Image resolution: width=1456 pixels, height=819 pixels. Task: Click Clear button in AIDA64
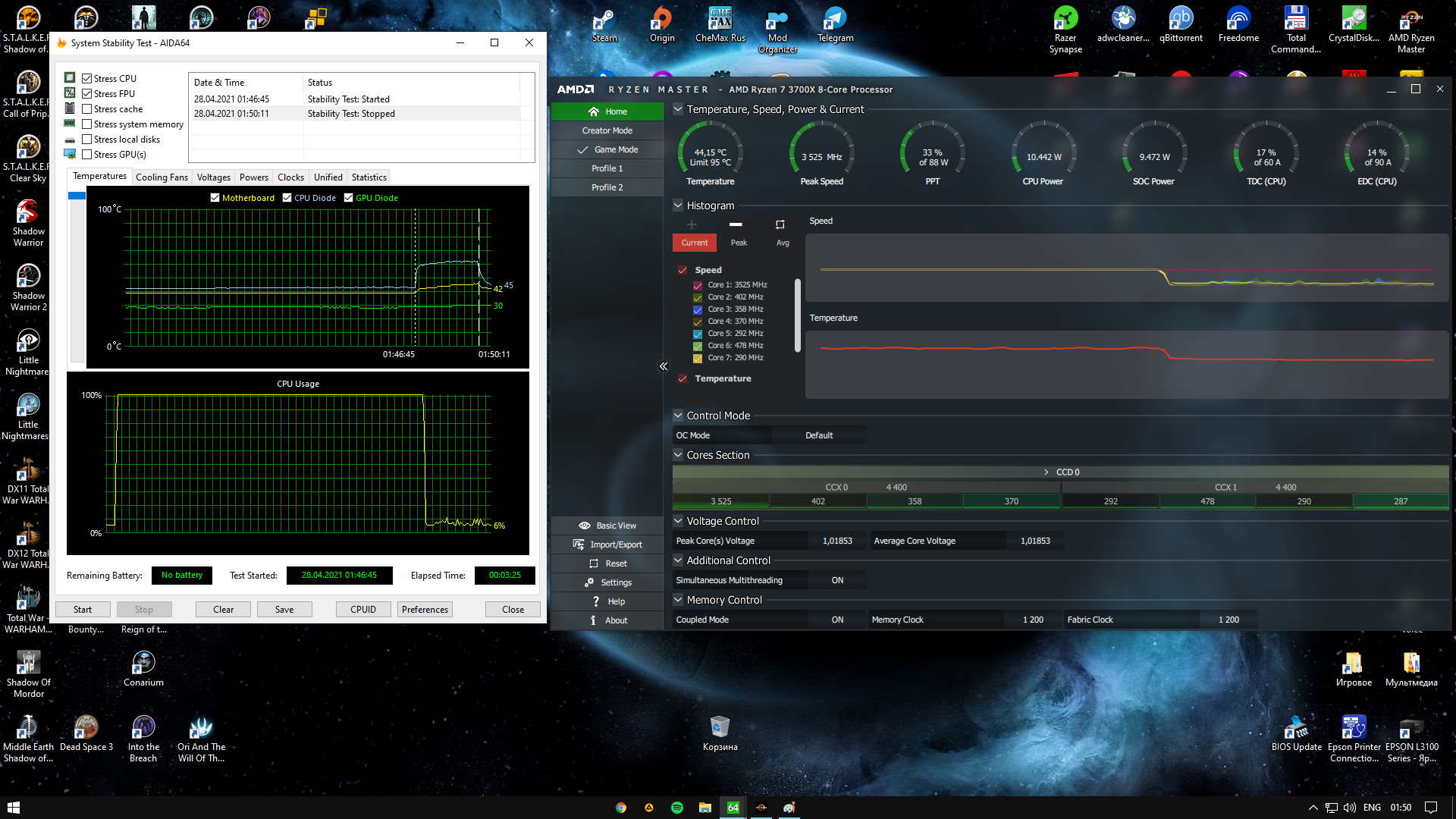click(224, 610)
